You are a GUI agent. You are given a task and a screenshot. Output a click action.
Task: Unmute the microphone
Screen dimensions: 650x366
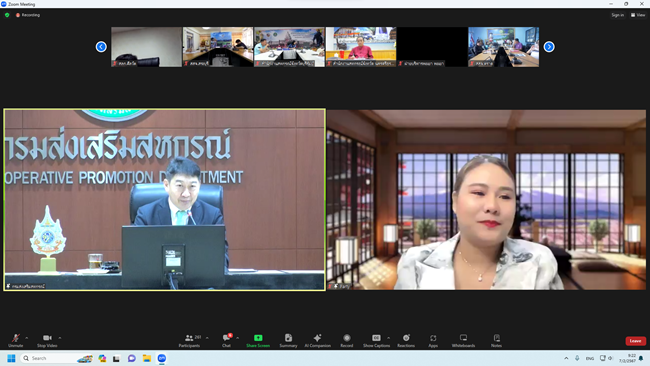(16, 340)
